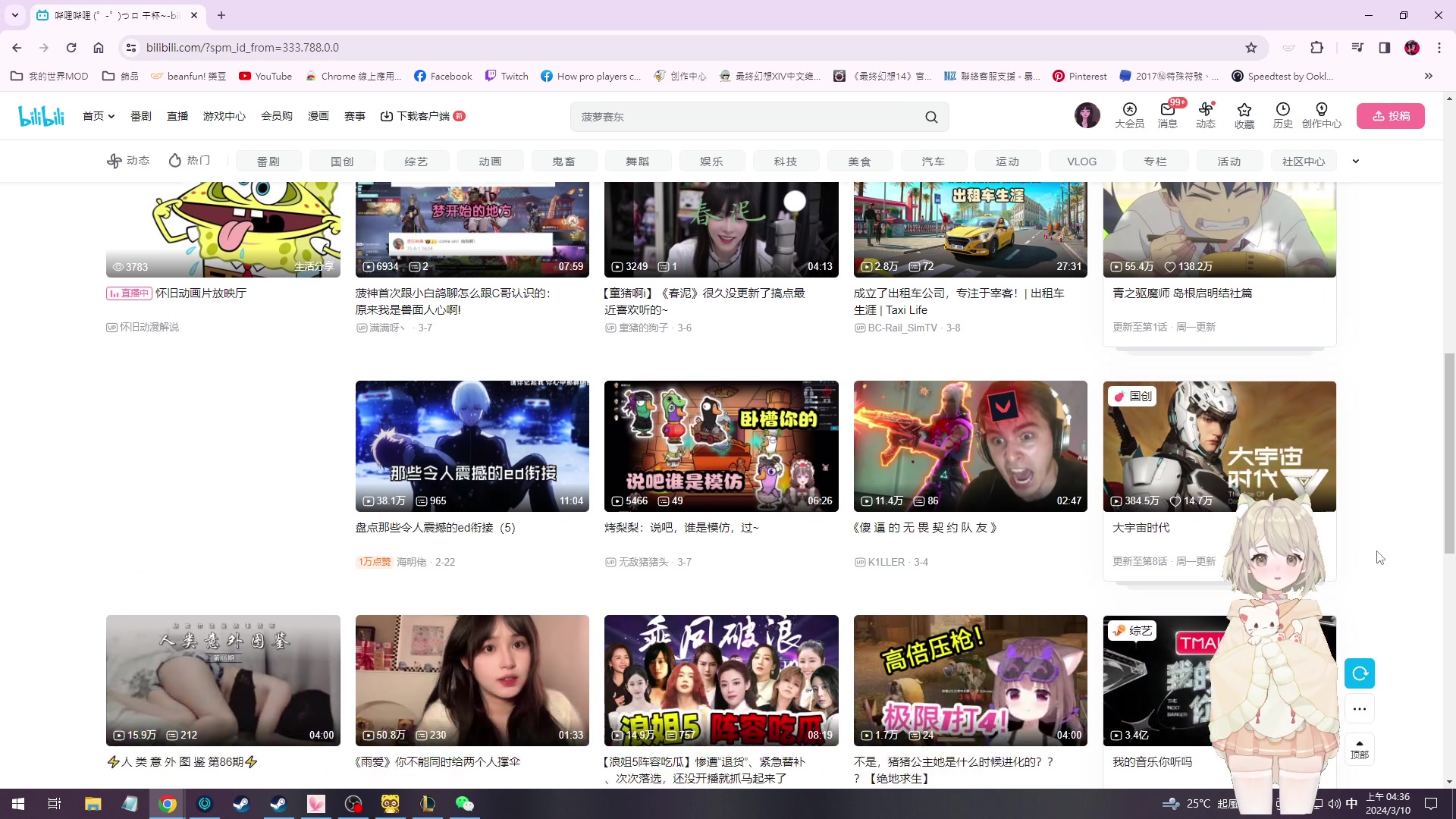
Task: Open the Windows Start menu
Action: coord(18,804)
